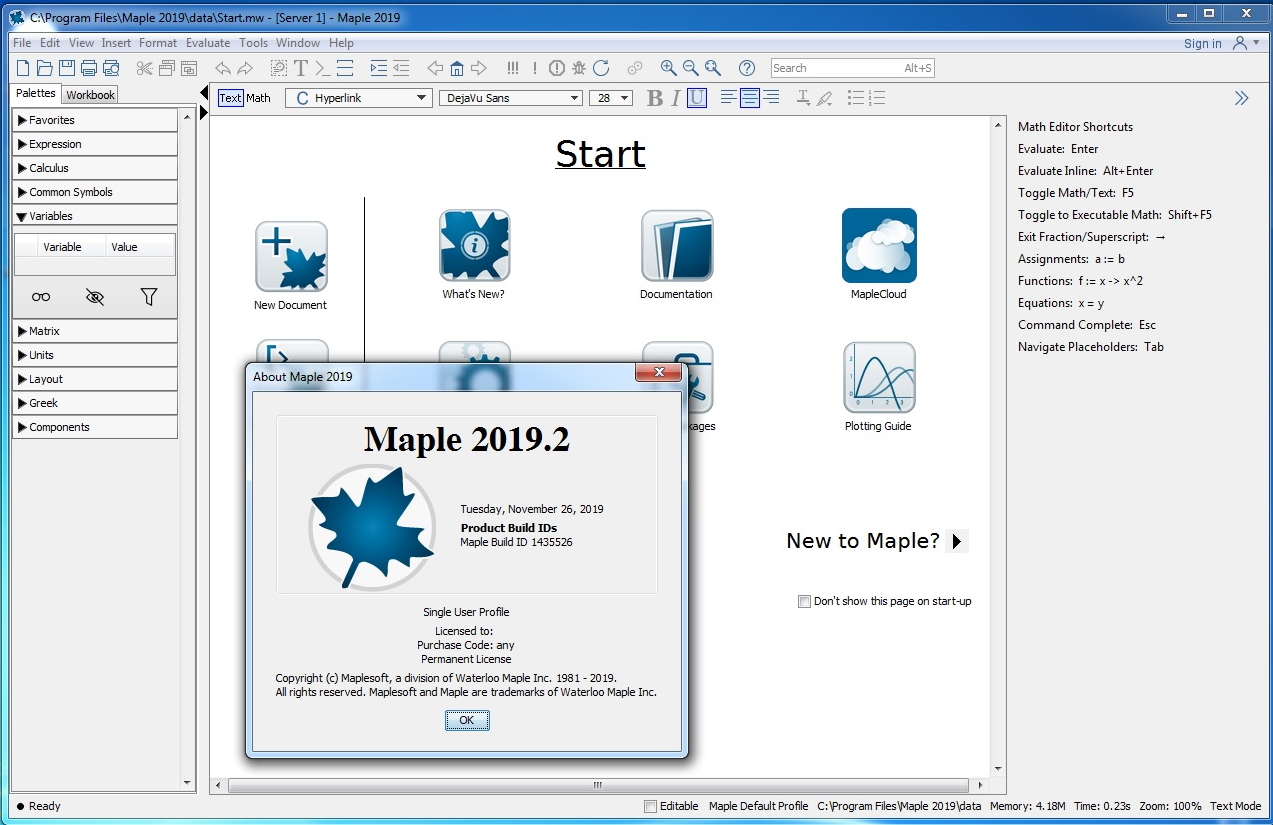Expand the Greek palette
The width and height of the screenshot is (1273, 825).
95,403
